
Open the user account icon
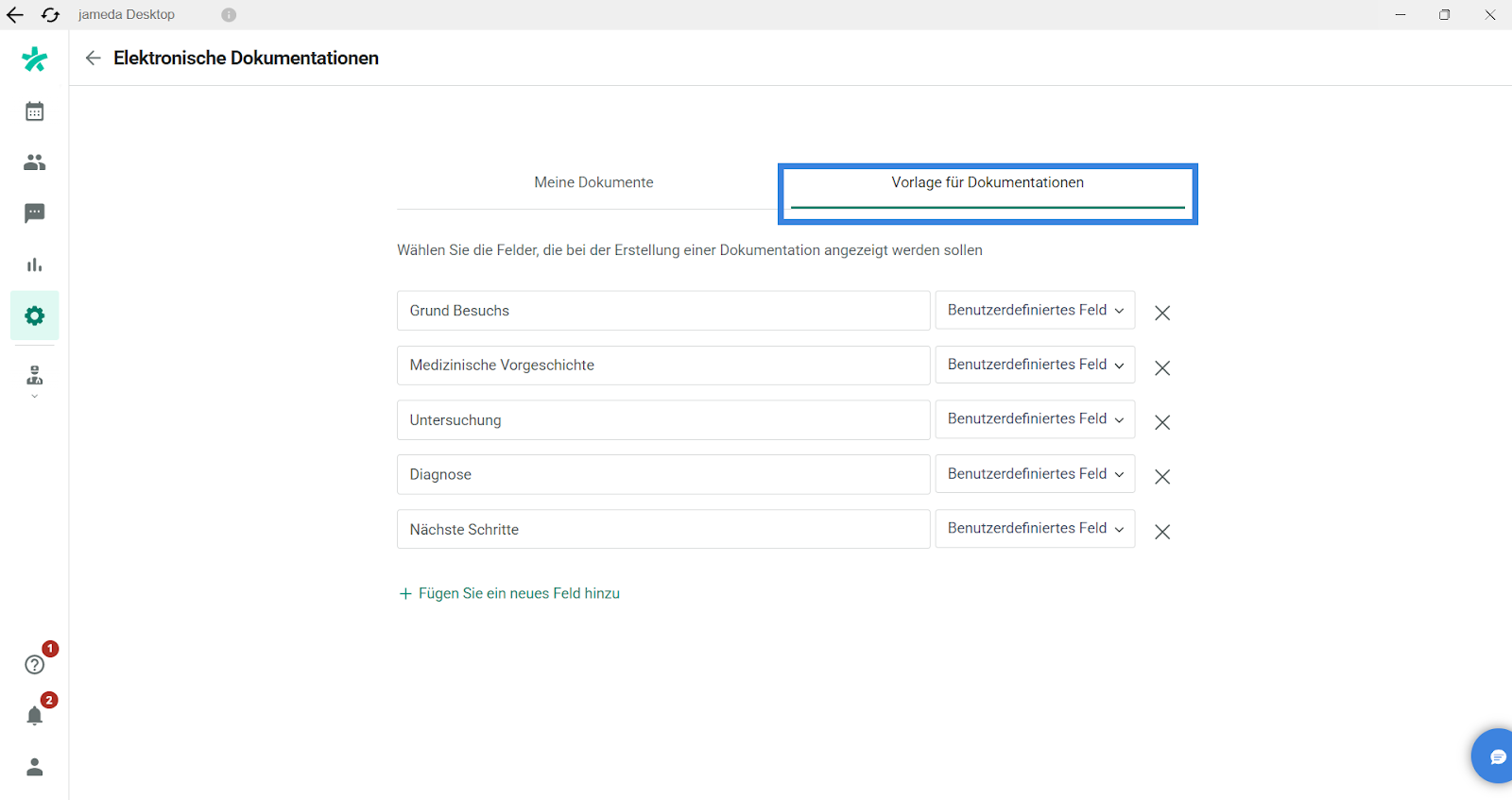coord(35,767)
